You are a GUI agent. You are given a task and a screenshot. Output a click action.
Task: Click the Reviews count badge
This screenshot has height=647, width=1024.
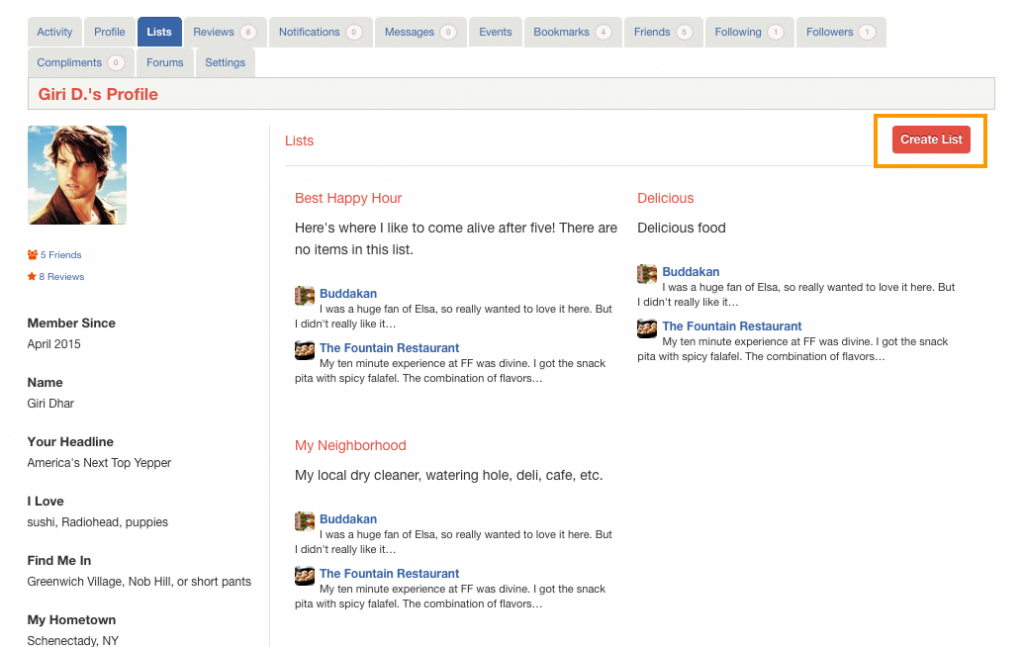[x=248, y=32]
